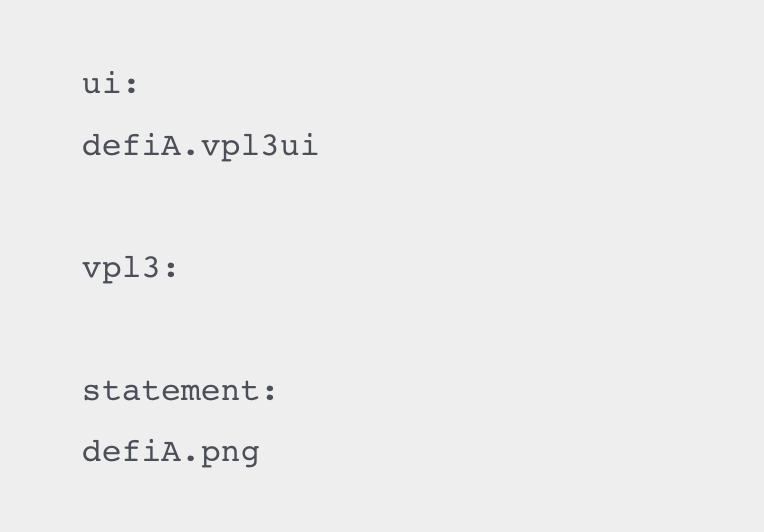Click the "statement:" label text
Screen dimensions: 764x532
pos(179,390)
